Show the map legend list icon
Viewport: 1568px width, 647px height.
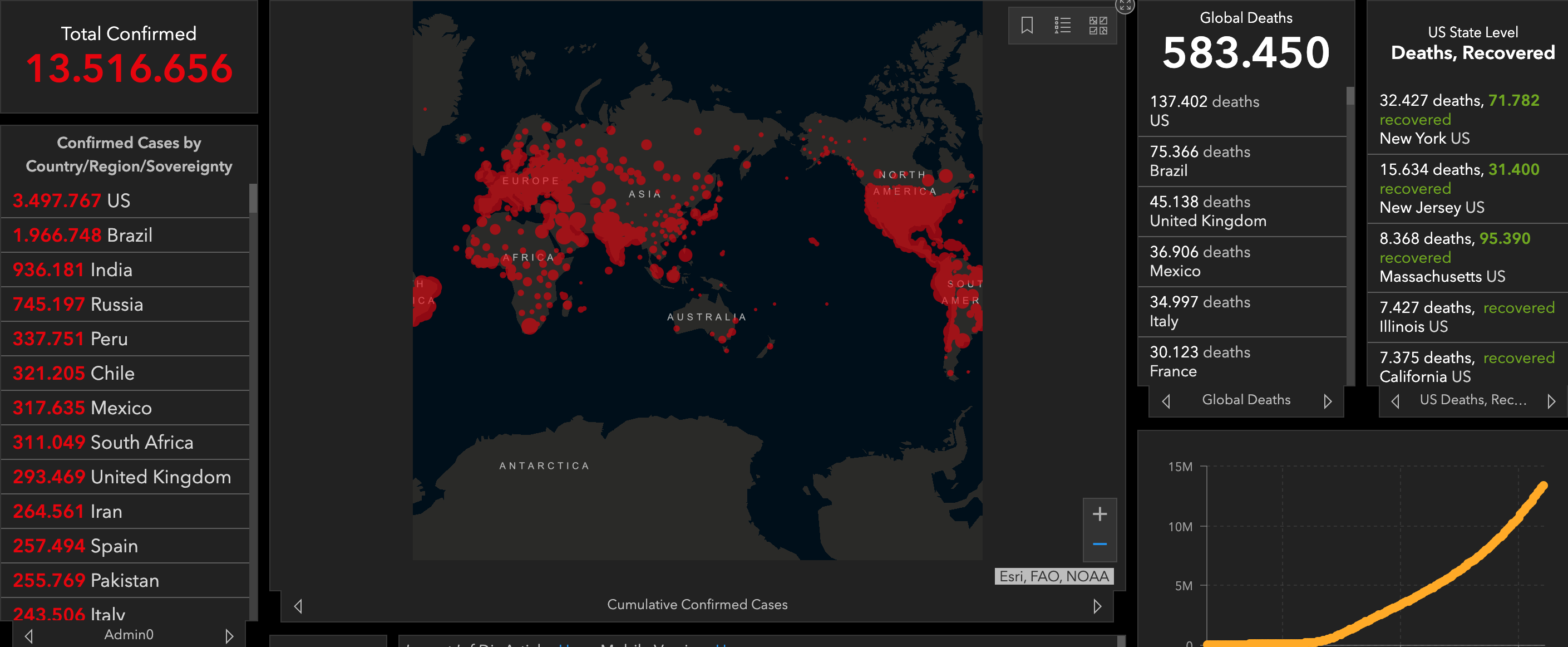(x=1062, y=26)
